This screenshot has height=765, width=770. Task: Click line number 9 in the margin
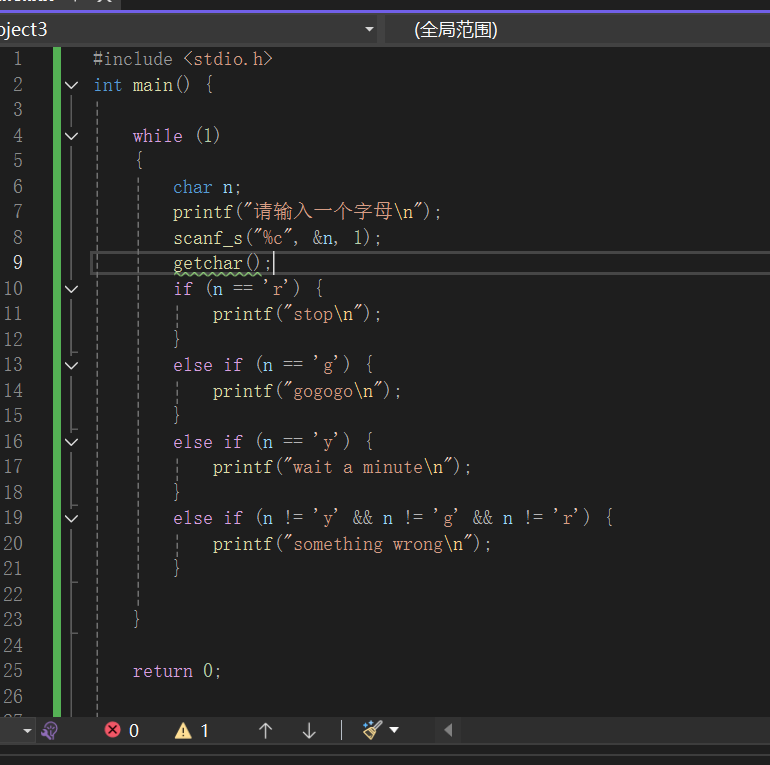point(18,262)
